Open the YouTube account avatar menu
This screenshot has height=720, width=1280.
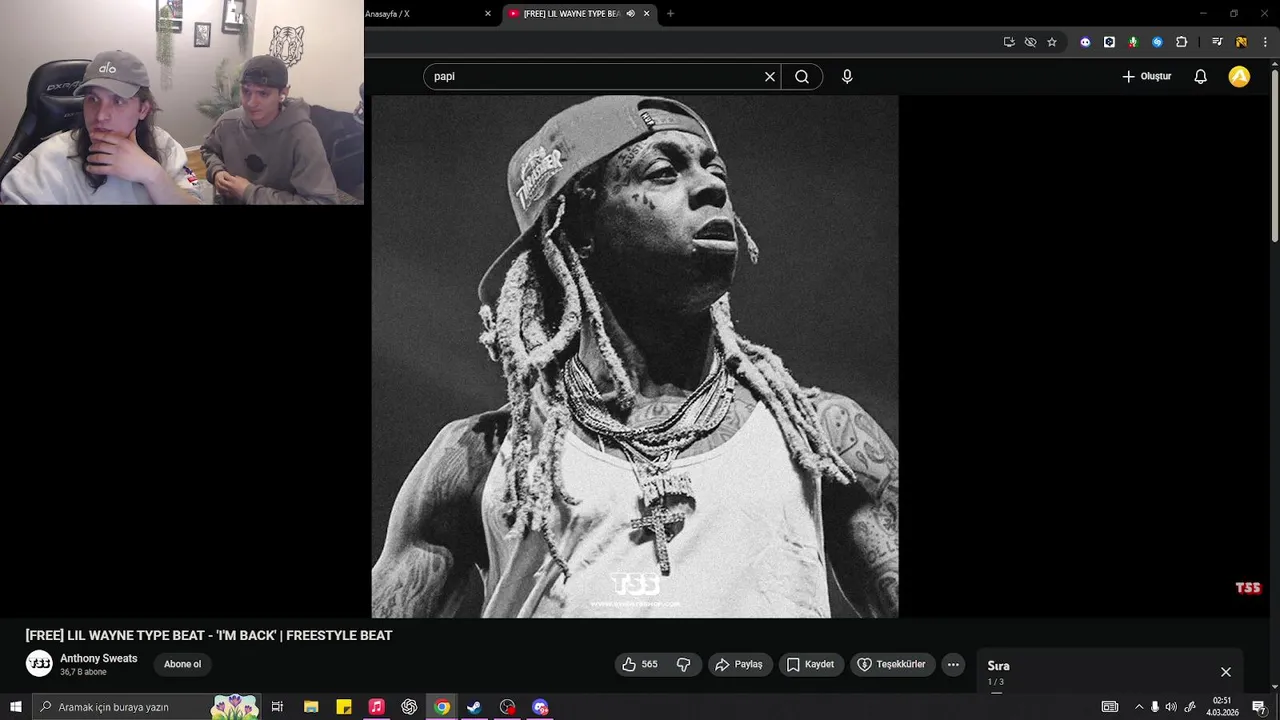[x=1239, y=77]
